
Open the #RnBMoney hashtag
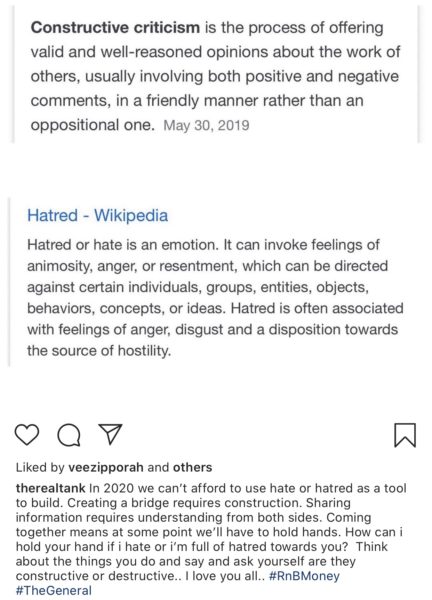pyautogui.click(x=304, y=576)
